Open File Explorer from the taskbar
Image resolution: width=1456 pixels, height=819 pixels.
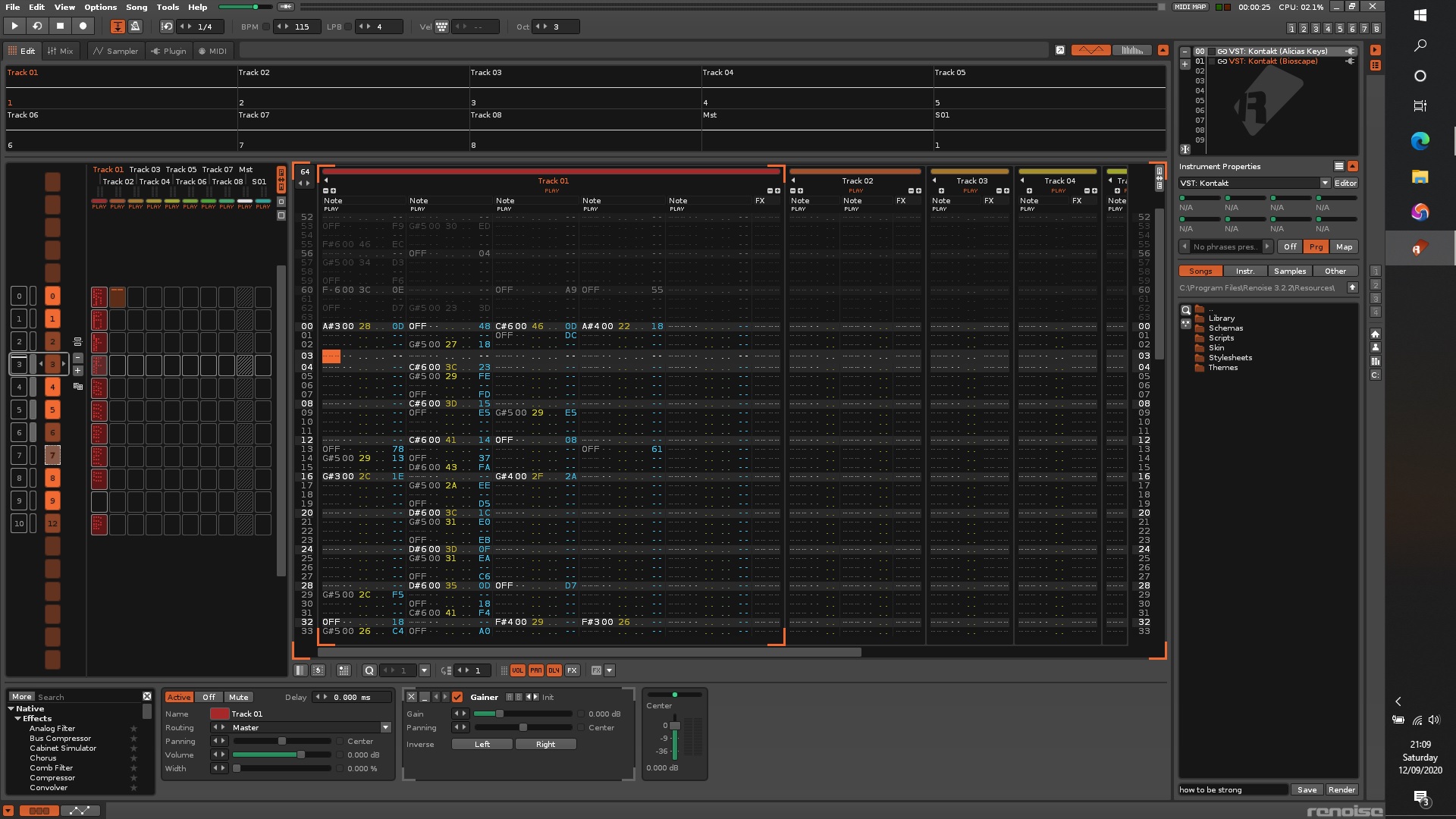(1420, 177)
